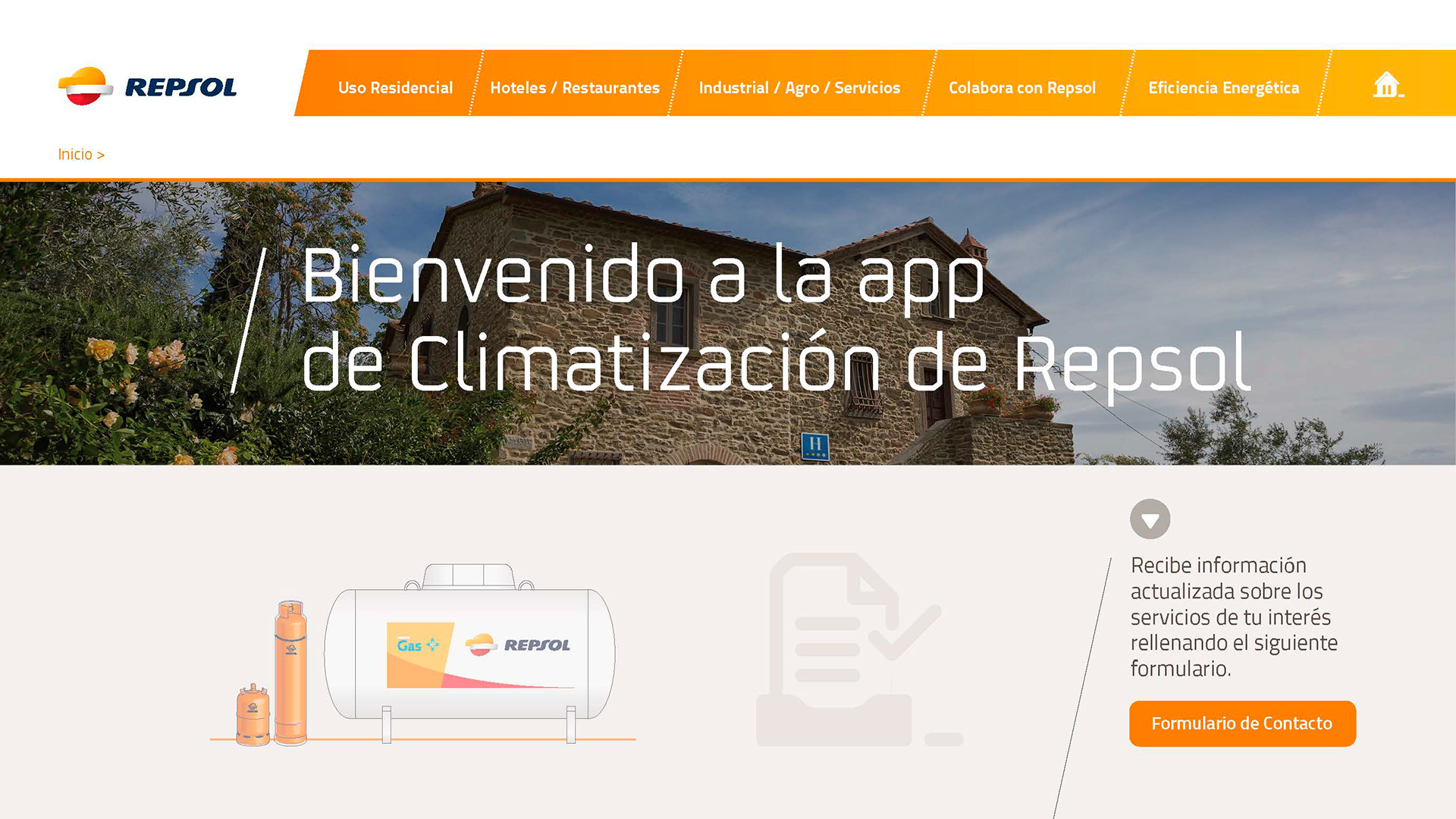Image resolution: width=1456 pixels, height=819 pixels.
Task: Open Colabora con Repsol menu
Action: (1022, 88)
